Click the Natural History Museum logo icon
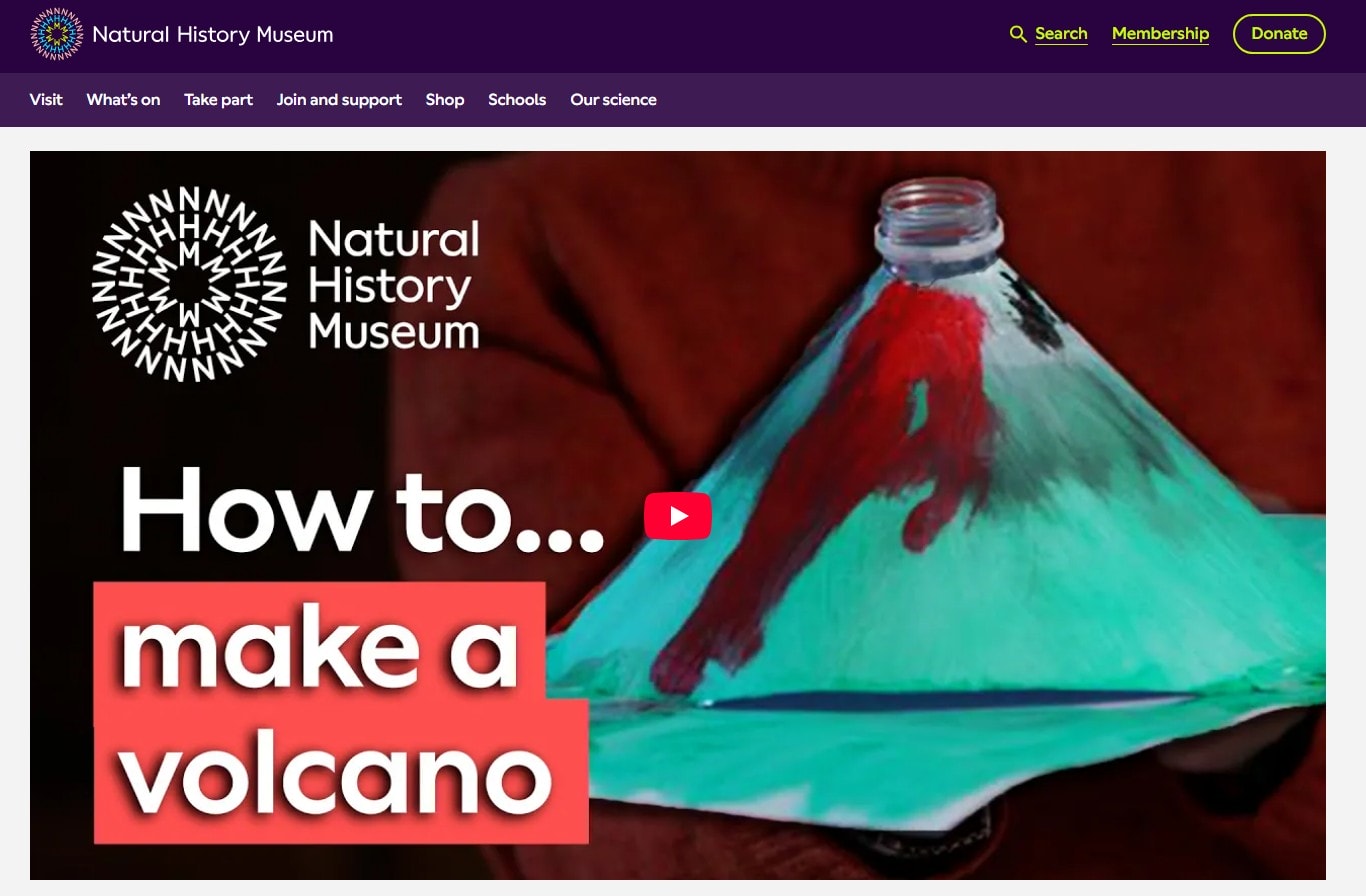Image resolution: width=1366 pixels, height=896 pixels. click(x=57, y=35)
